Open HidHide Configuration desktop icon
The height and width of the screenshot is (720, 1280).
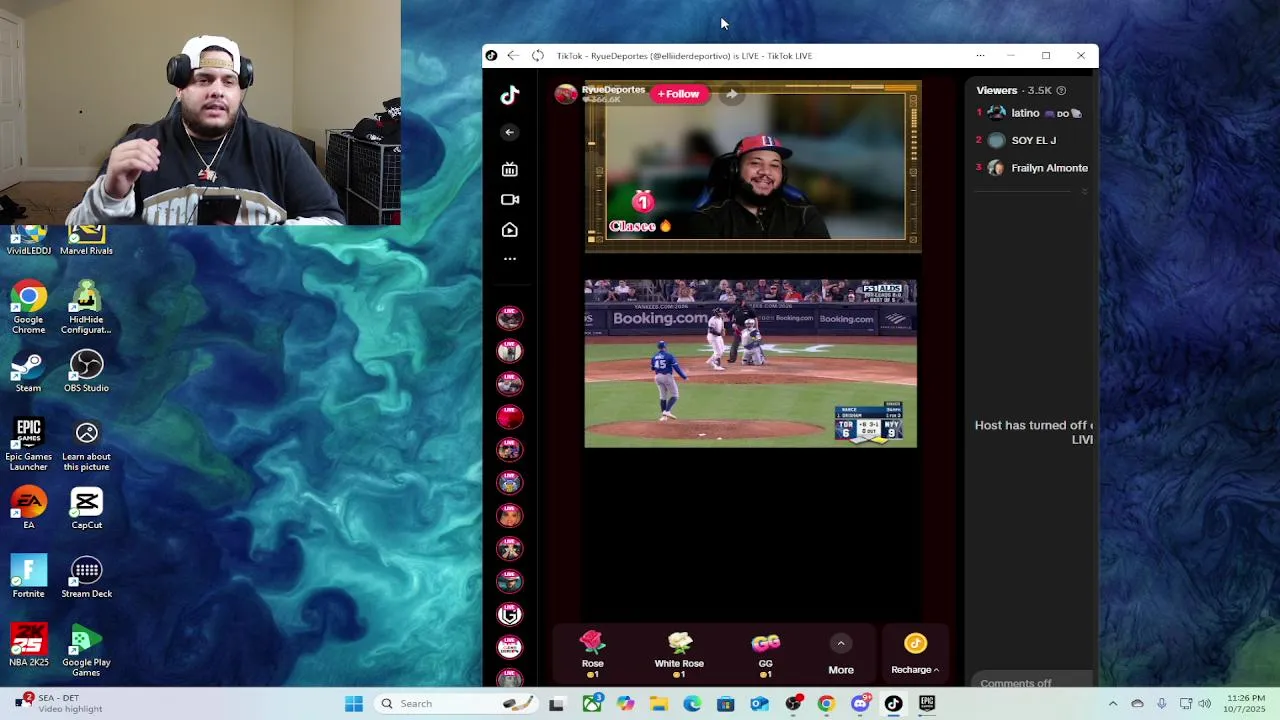pyautogui.click(x=87, y=308)
